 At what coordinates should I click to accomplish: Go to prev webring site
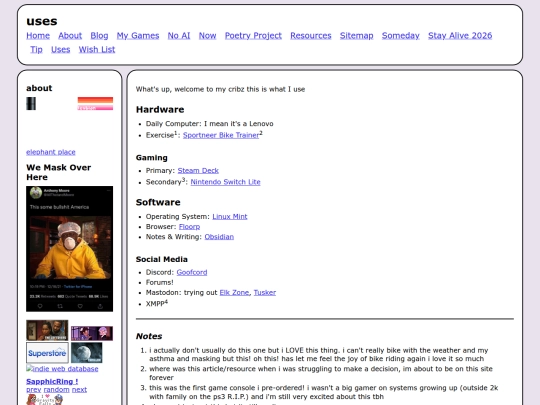click(x=33, y=390)
